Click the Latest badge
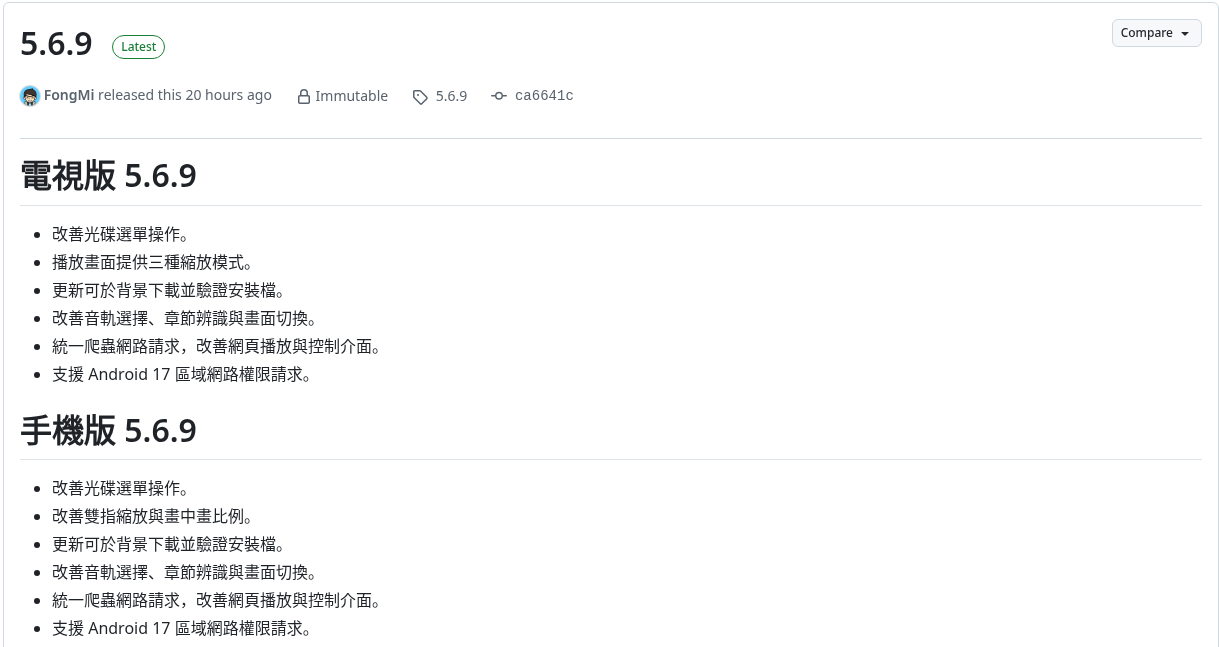Viewport: 1219px width, 647px height. pyautogui.click(x=139, y=46)
